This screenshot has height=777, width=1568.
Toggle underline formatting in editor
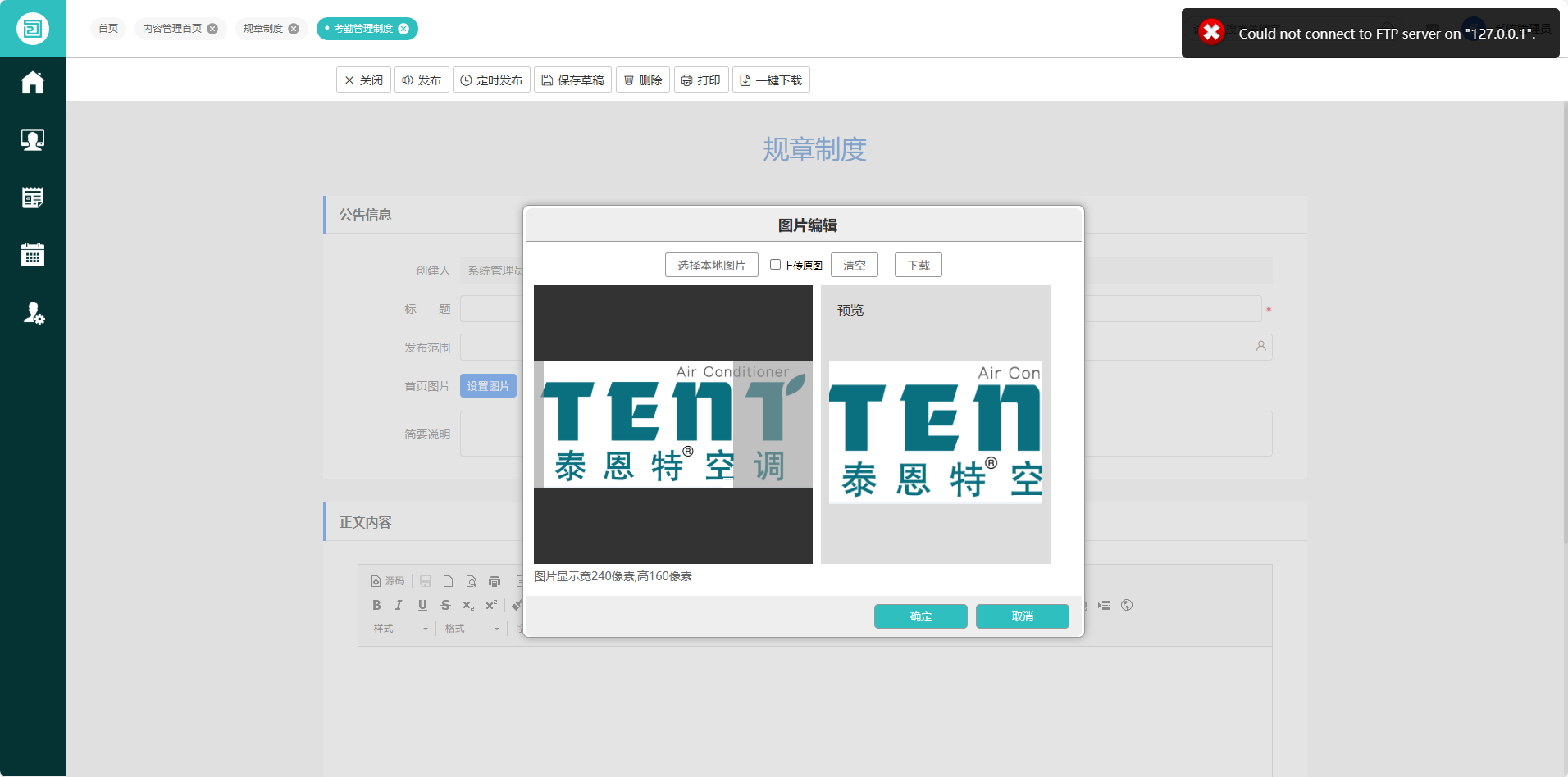422,605
